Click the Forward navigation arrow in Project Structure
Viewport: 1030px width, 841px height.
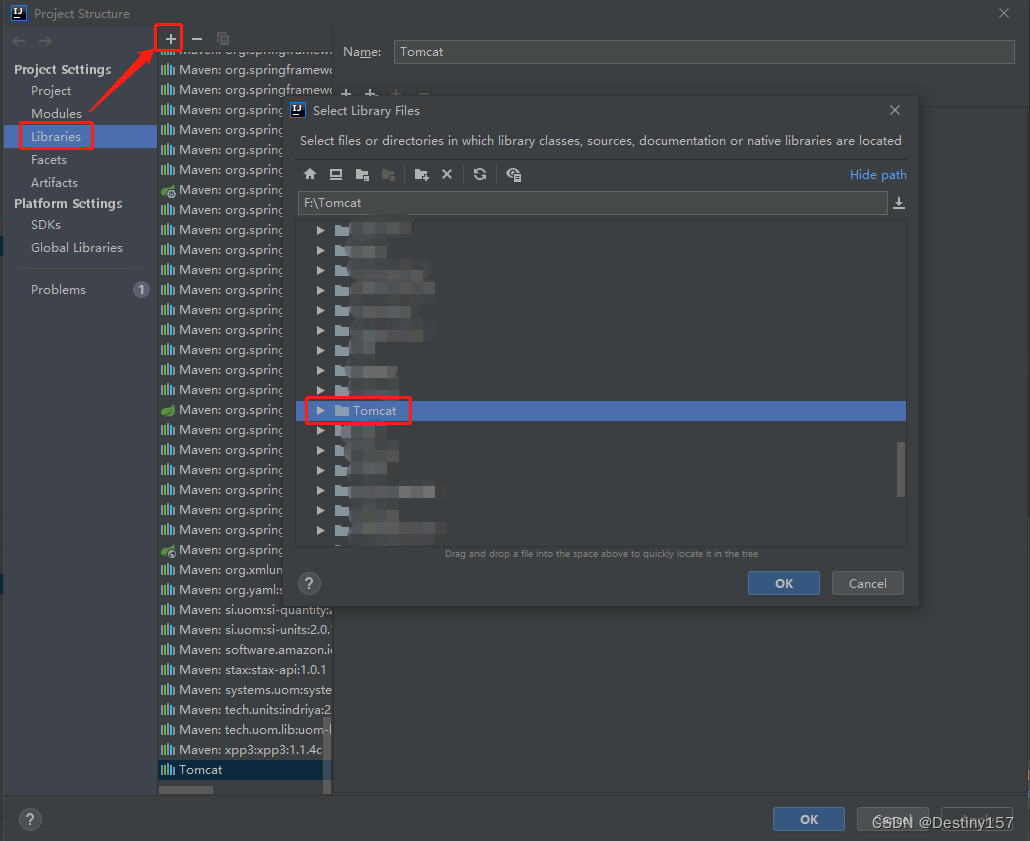45,41
